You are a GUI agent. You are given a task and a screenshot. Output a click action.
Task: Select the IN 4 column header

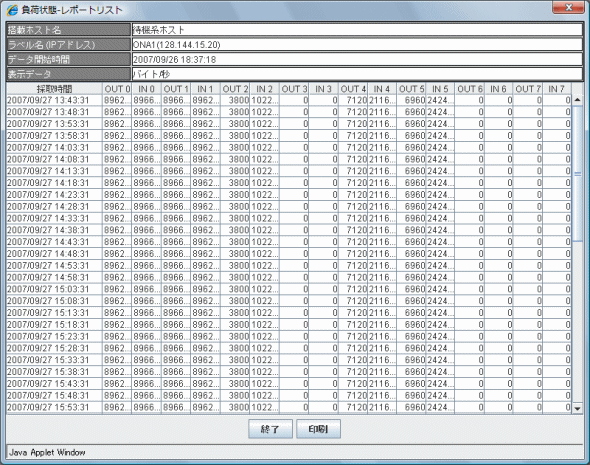(382, 89)
